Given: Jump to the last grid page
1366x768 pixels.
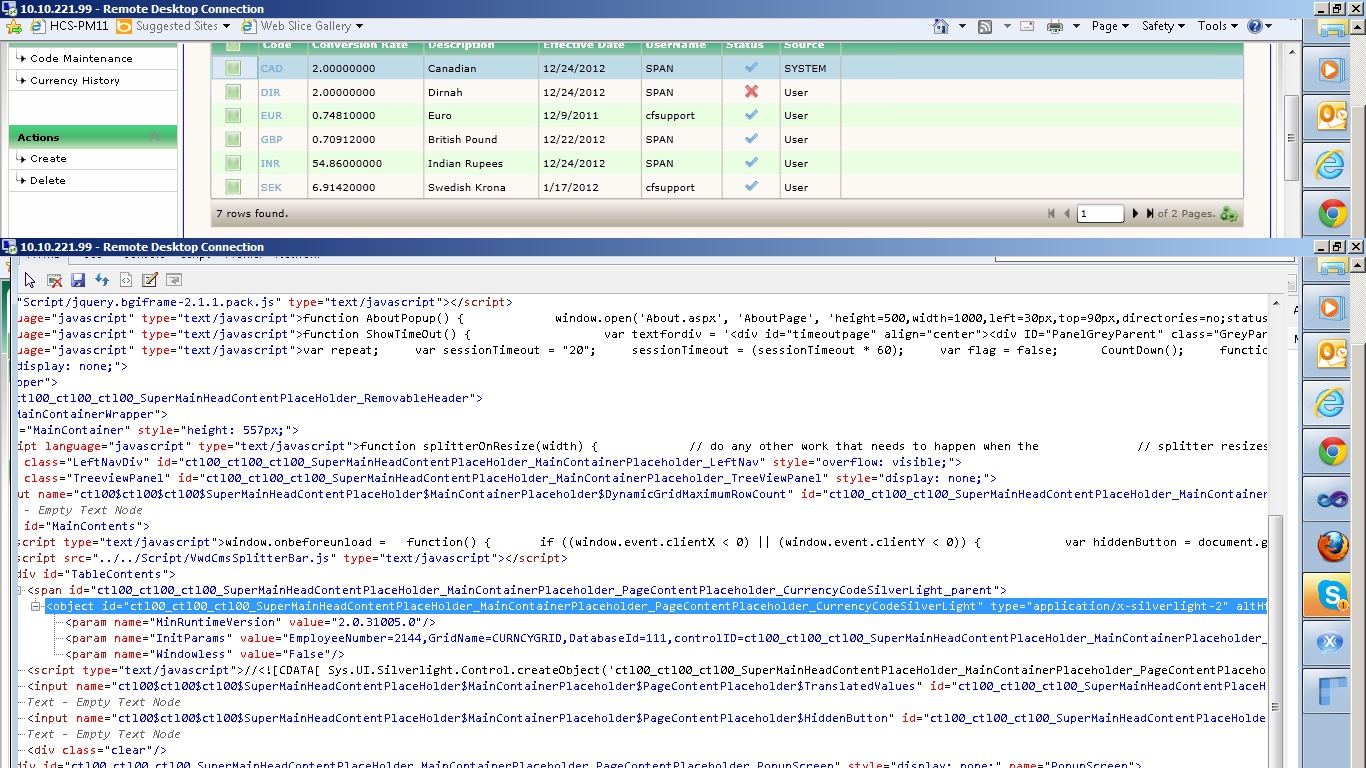Looking at the screenshot, I should [x=1150, y=214].
